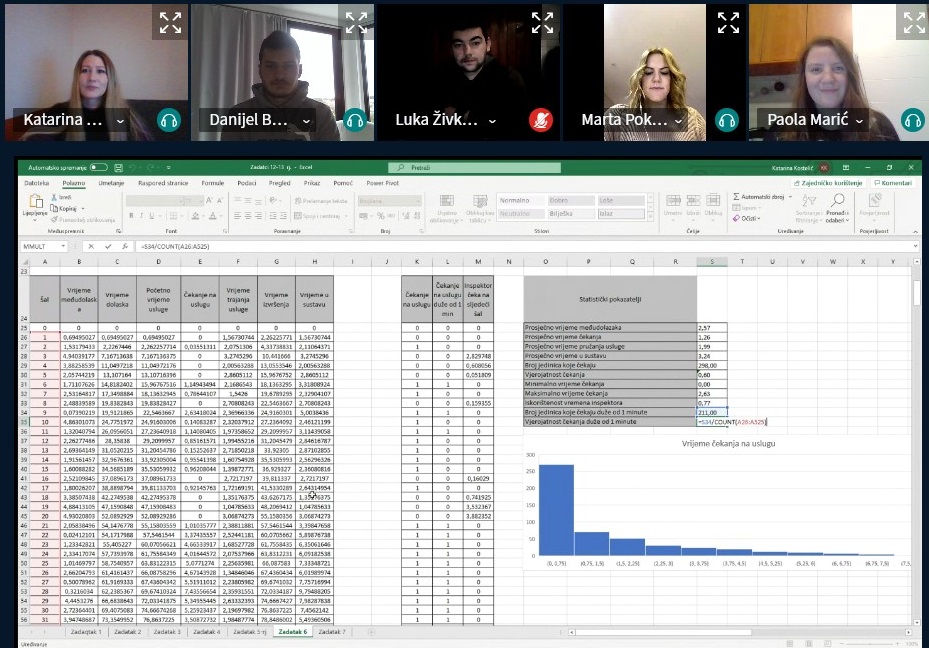Maximize Paola Marić's video tile
The height and width of the screenshot is (648, 929).
tap(914, 22)
